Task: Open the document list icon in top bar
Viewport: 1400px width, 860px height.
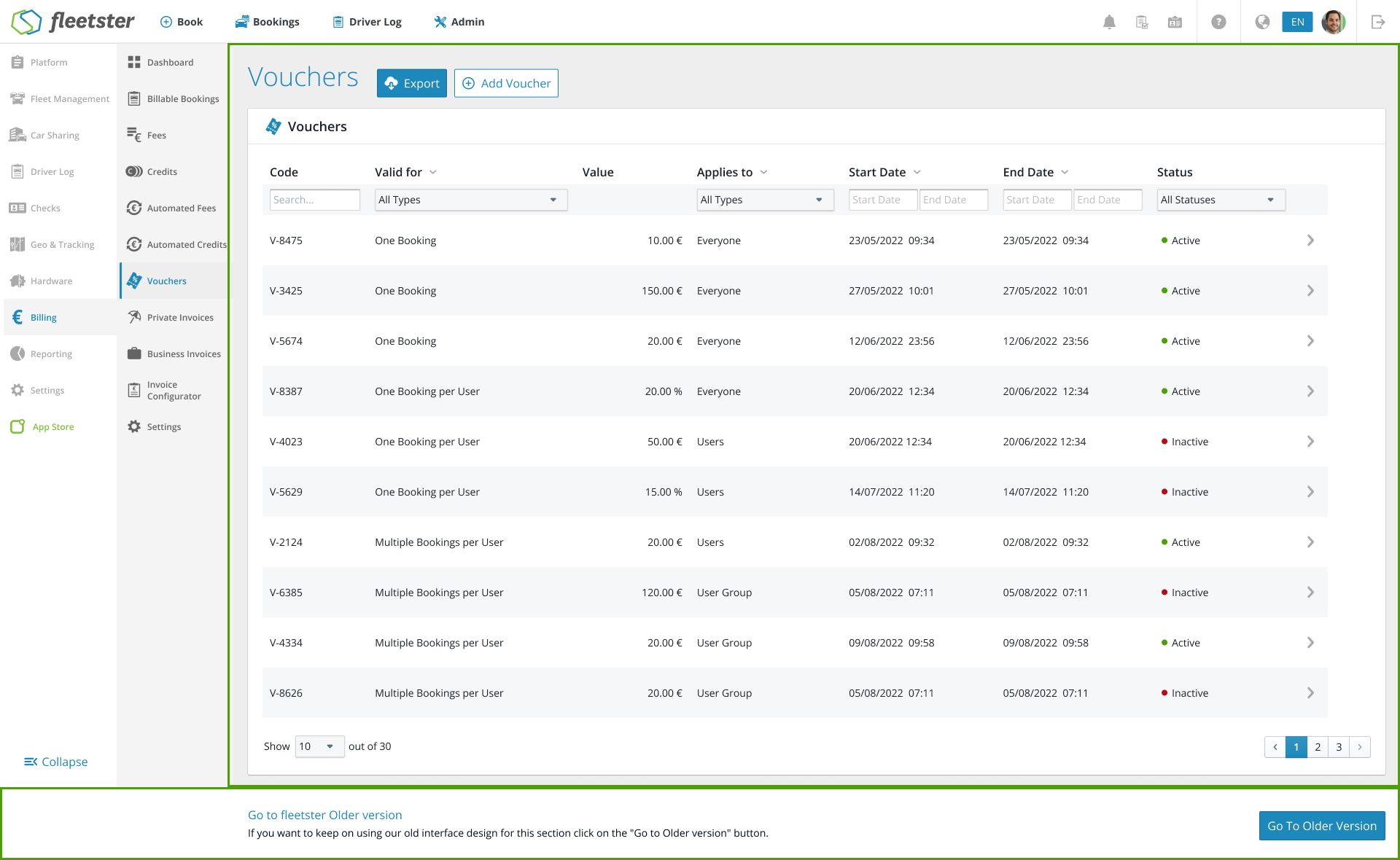Action: click(1142, 22)
